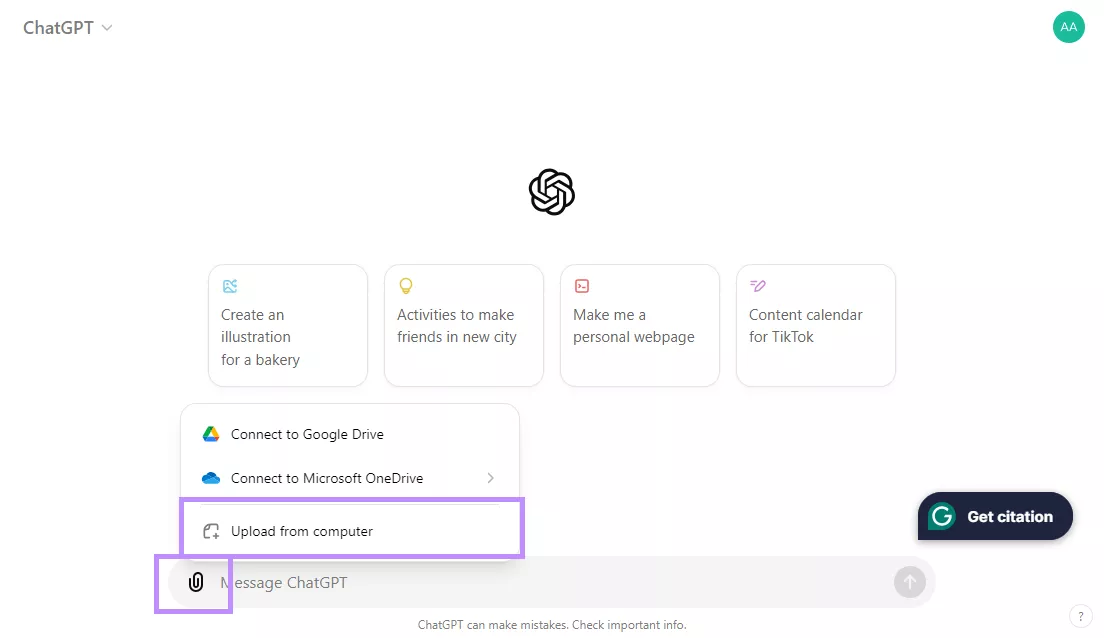The height and width of the screenshot is (638, 1104).
Task: Open the ChatGPT model selector dropdown
Action: click(x=68, y=28)
